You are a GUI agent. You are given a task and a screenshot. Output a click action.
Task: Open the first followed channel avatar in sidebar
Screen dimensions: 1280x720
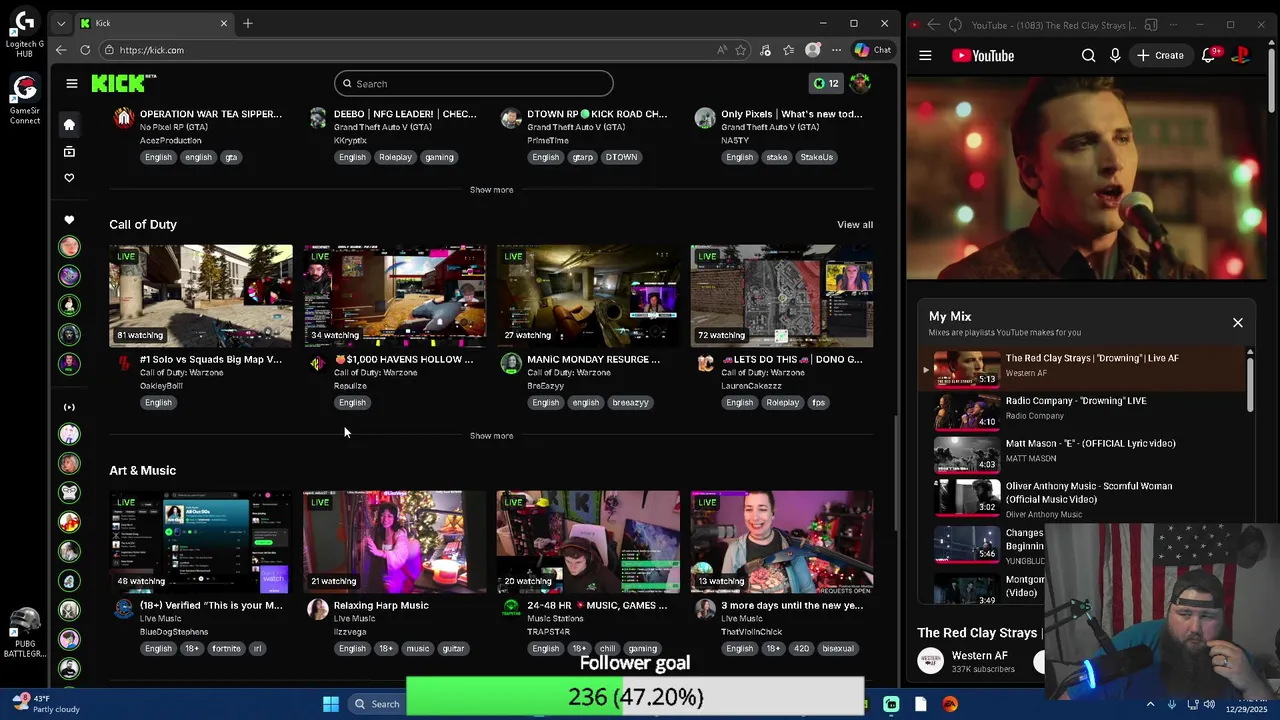[69, 247]
